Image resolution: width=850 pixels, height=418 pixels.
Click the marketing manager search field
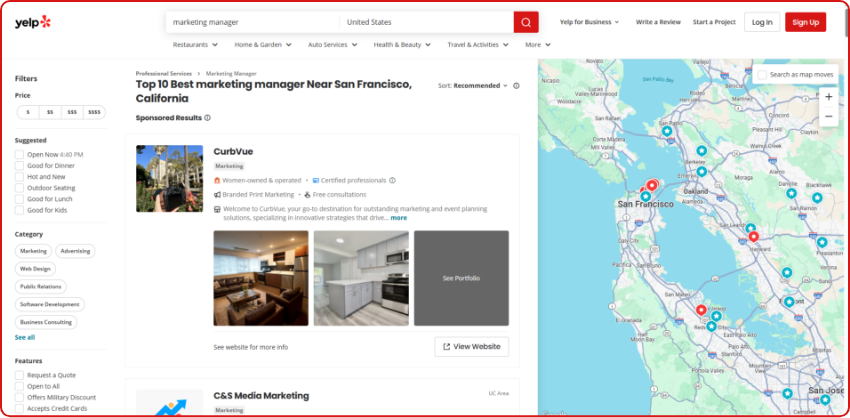click(x=253, y=22)
